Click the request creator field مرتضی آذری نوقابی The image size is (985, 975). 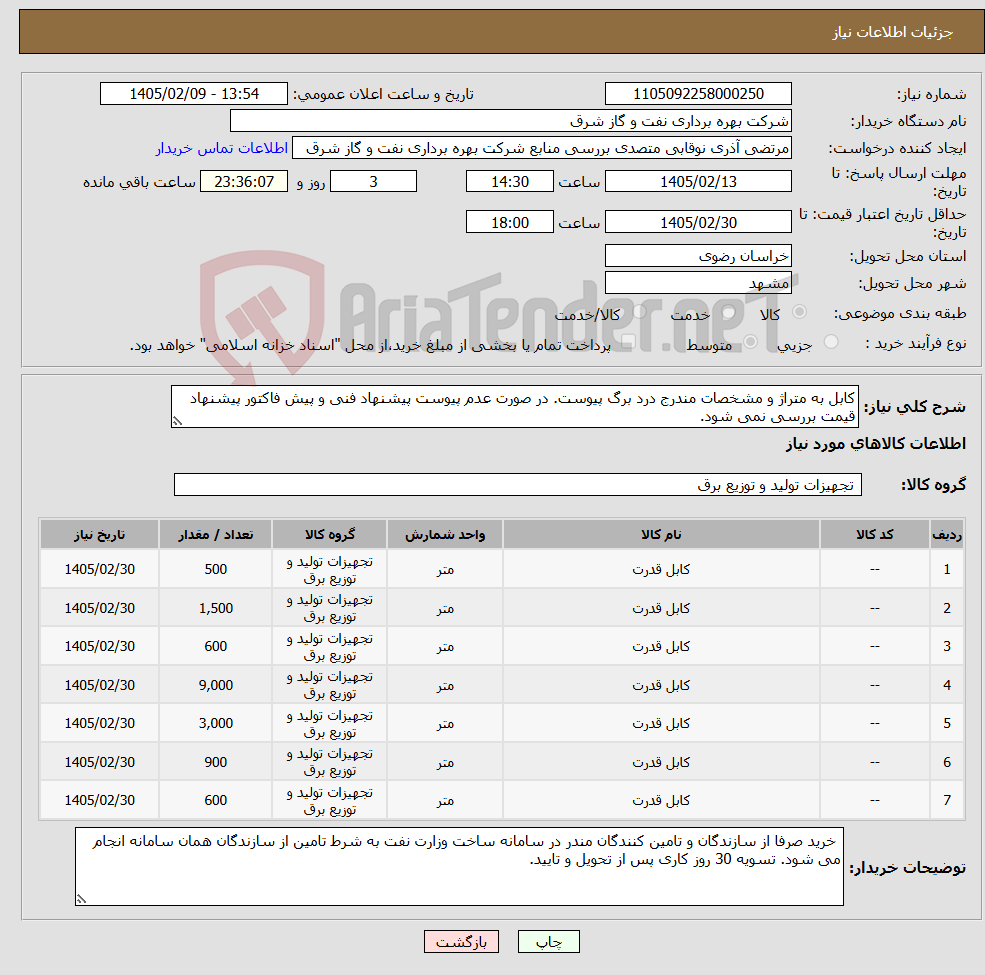pos(541,148)
